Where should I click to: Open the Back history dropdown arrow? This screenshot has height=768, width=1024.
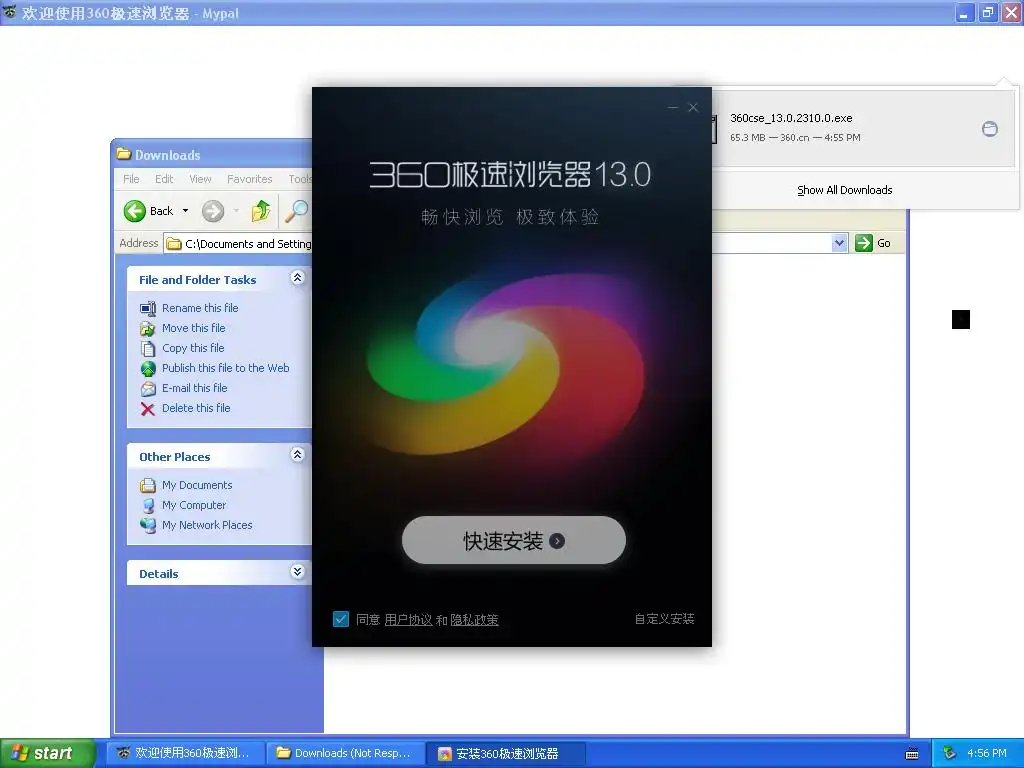coord(185,211)
